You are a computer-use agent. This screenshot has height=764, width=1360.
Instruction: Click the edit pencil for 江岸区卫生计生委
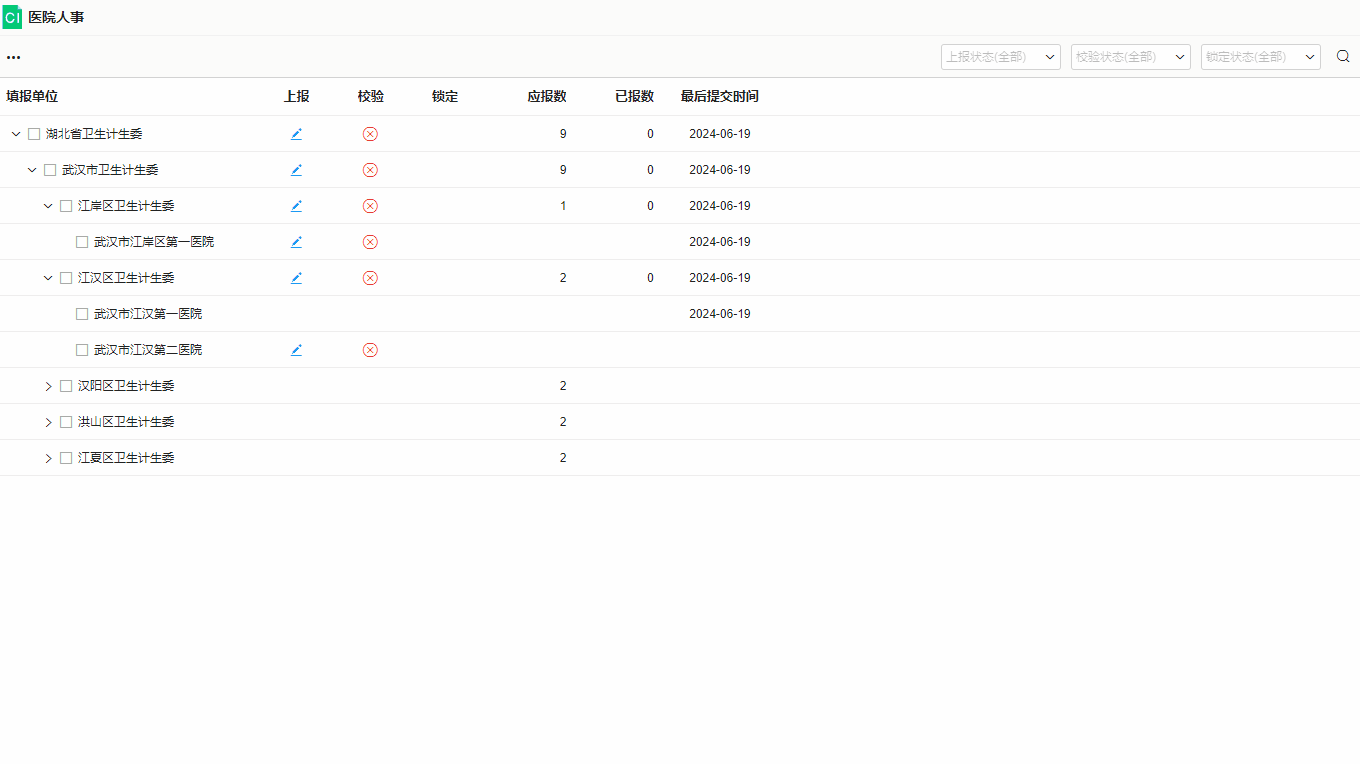click(x=296, y=206)
